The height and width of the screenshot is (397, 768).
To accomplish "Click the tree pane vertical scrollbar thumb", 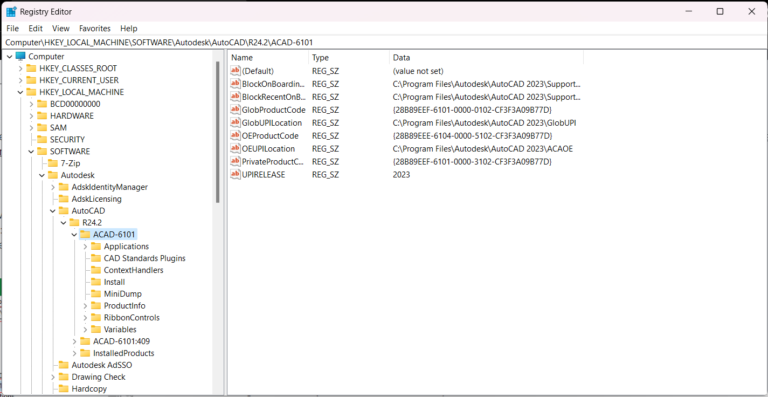I will pos(217,132).
